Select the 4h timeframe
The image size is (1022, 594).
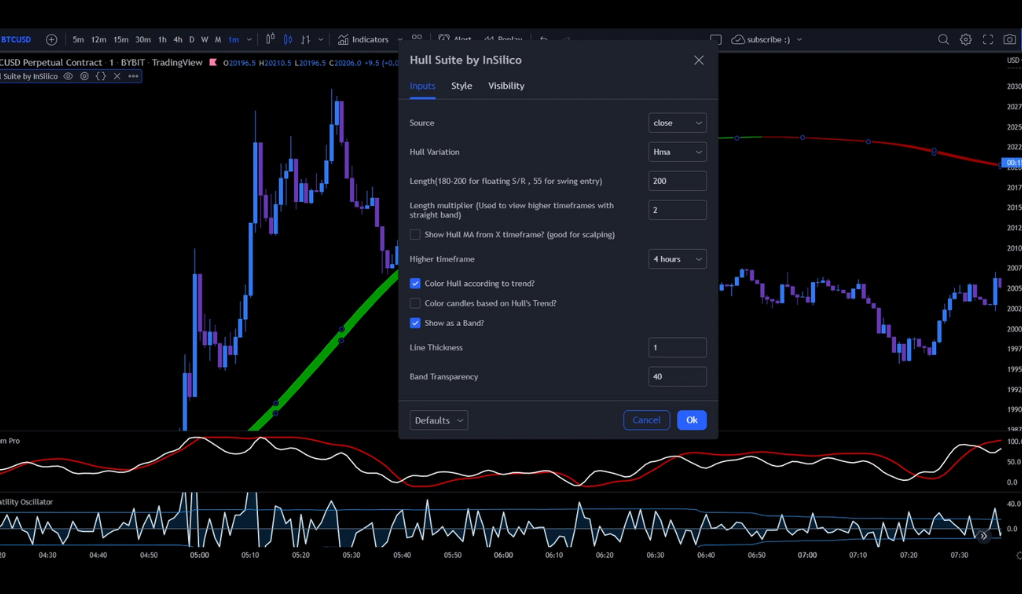pyautogui.click(x=178, y=40)
